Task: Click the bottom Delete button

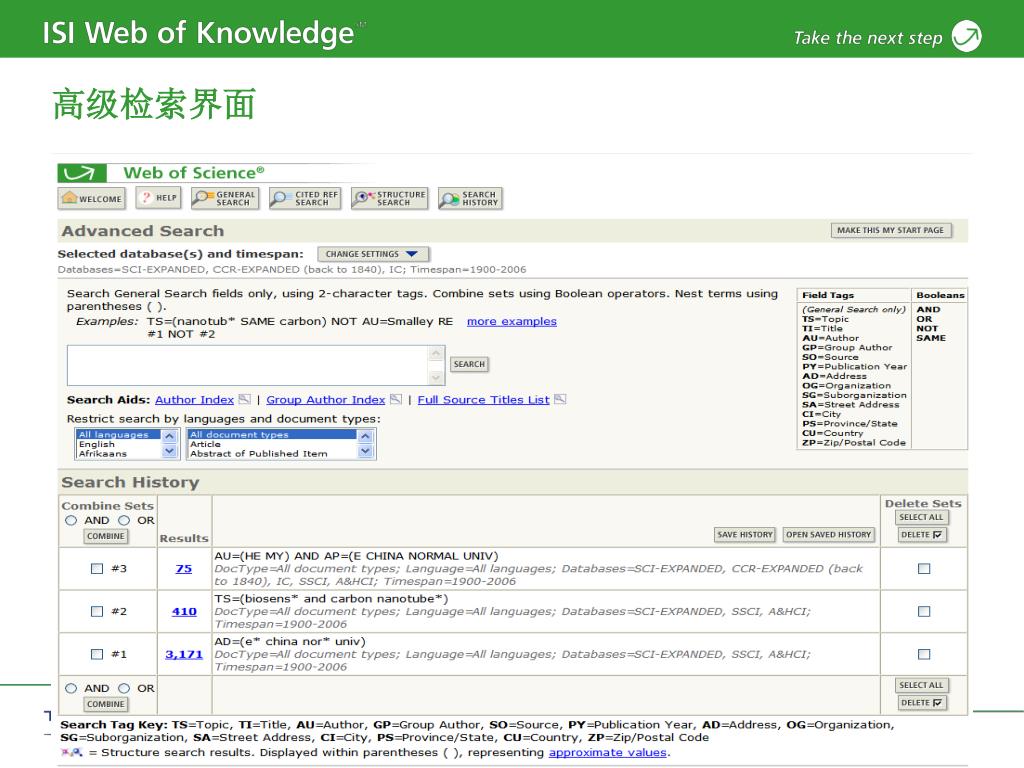Action: [x=921, y=703]
